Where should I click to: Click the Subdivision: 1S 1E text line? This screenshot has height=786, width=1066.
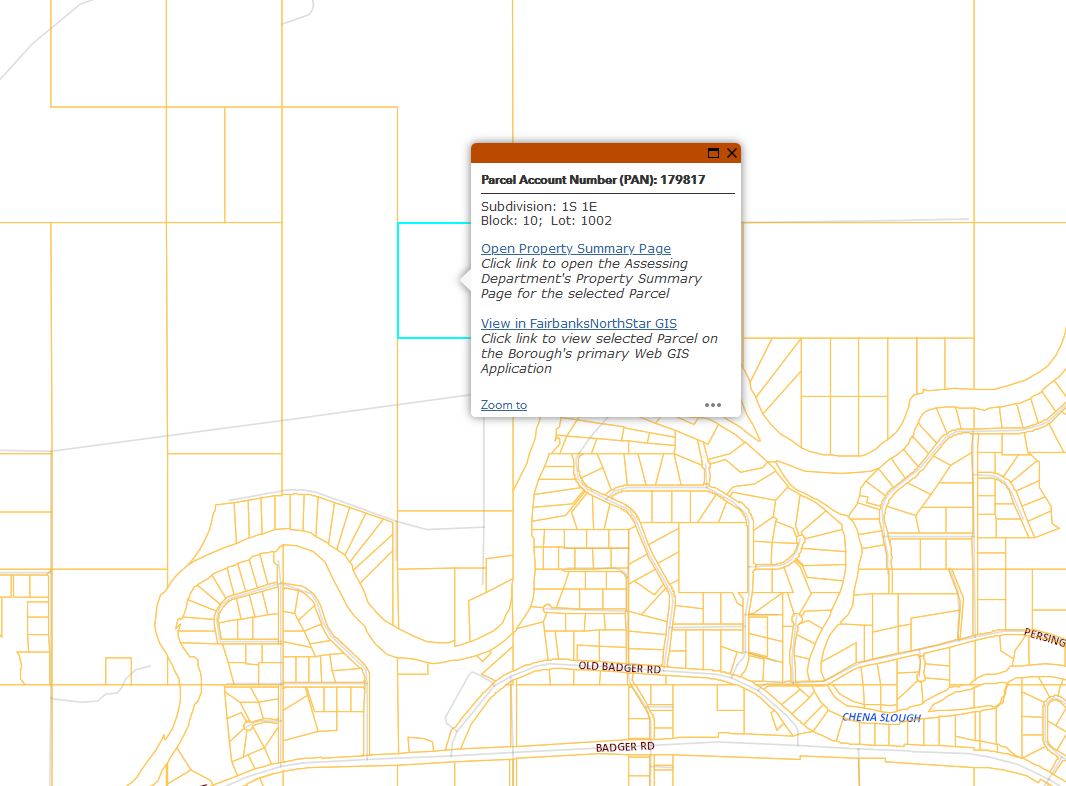point(538,207)
